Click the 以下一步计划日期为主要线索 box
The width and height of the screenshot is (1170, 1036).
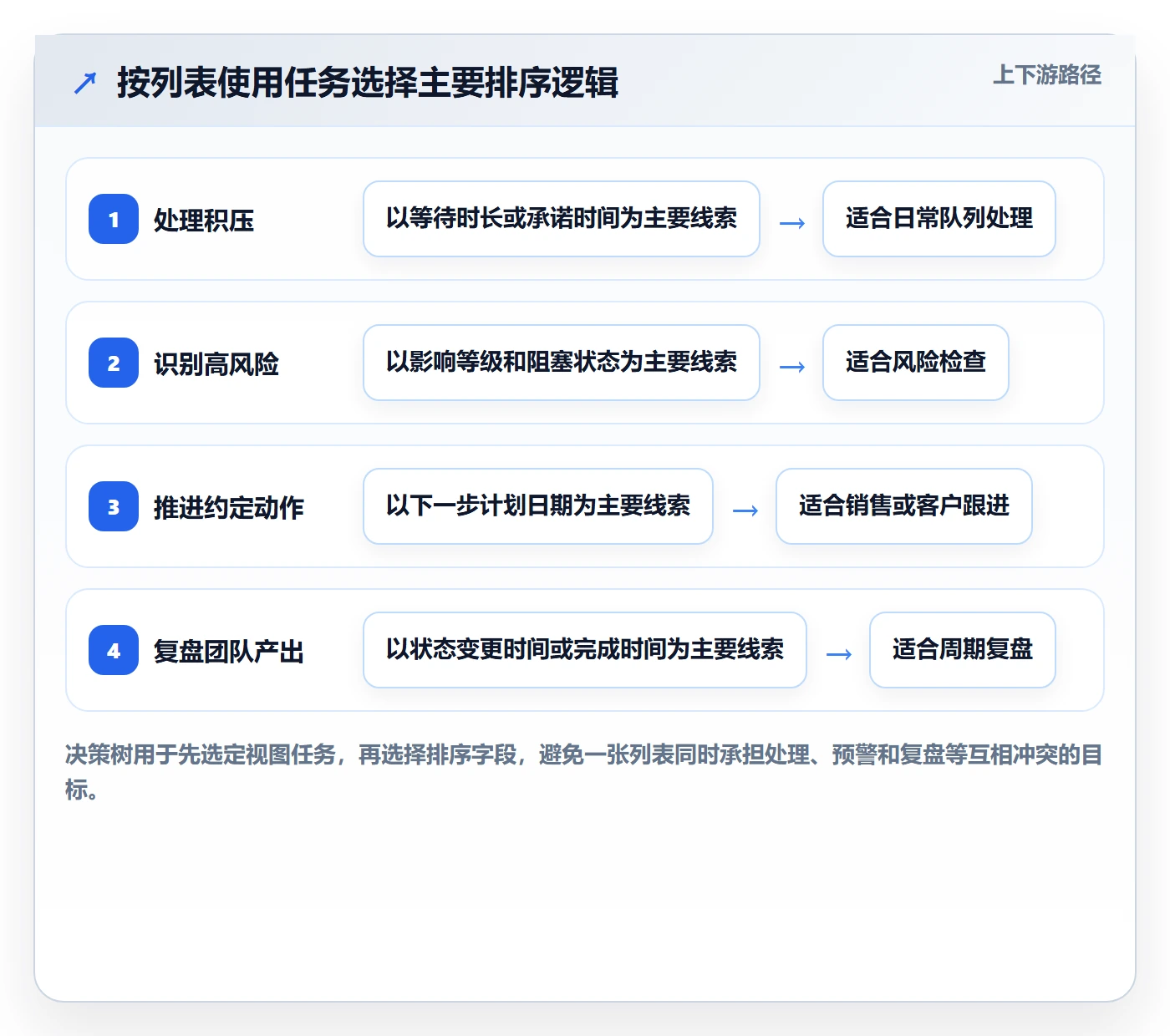(x=538, y=506)
